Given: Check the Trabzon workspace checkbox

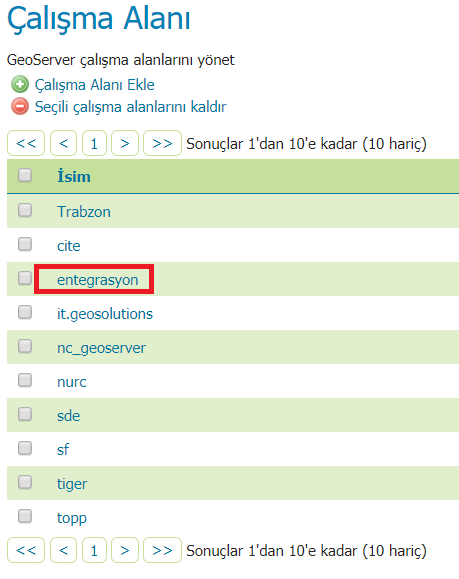Looking at the screenshot, I should click(25, 210).
